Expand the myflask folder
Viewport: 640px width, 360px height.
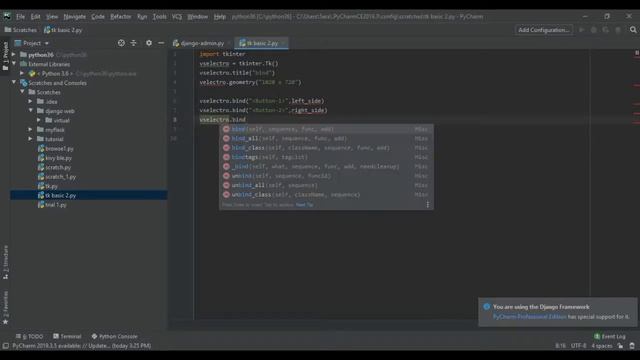click(31, 130)
